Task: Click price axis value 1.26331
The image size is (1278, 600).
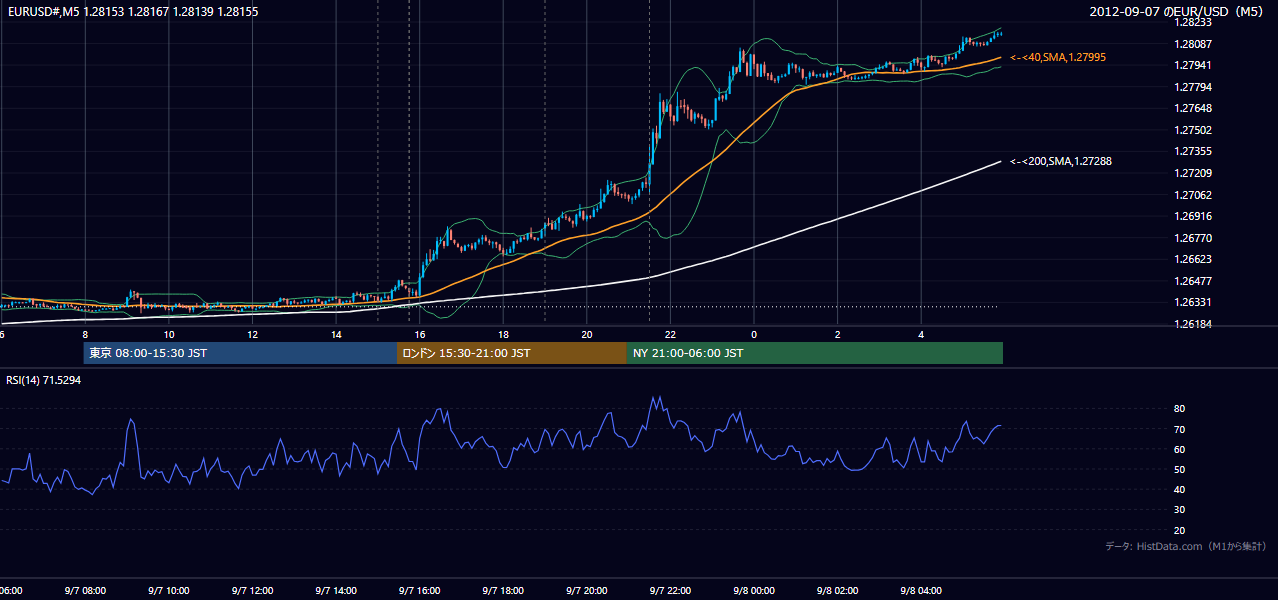Action: click(1194, 302)
